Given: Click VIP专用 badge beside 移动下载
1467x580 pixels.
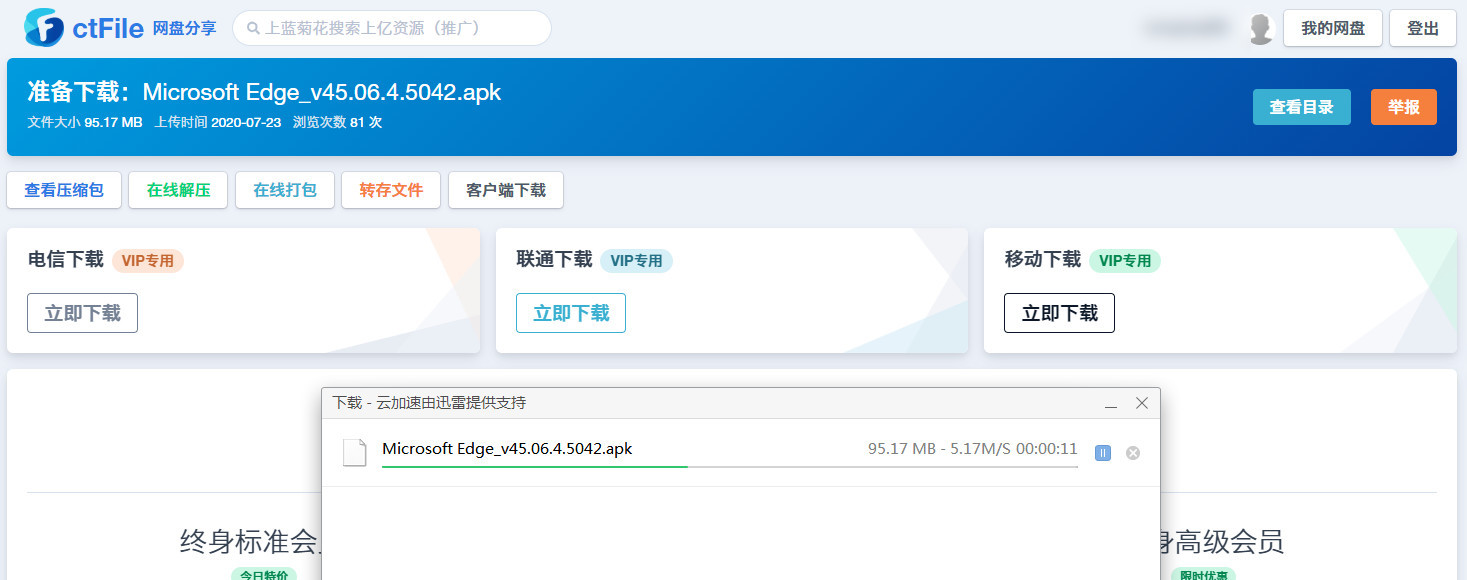Looking at the screenshot, I should click(1125, 261).
